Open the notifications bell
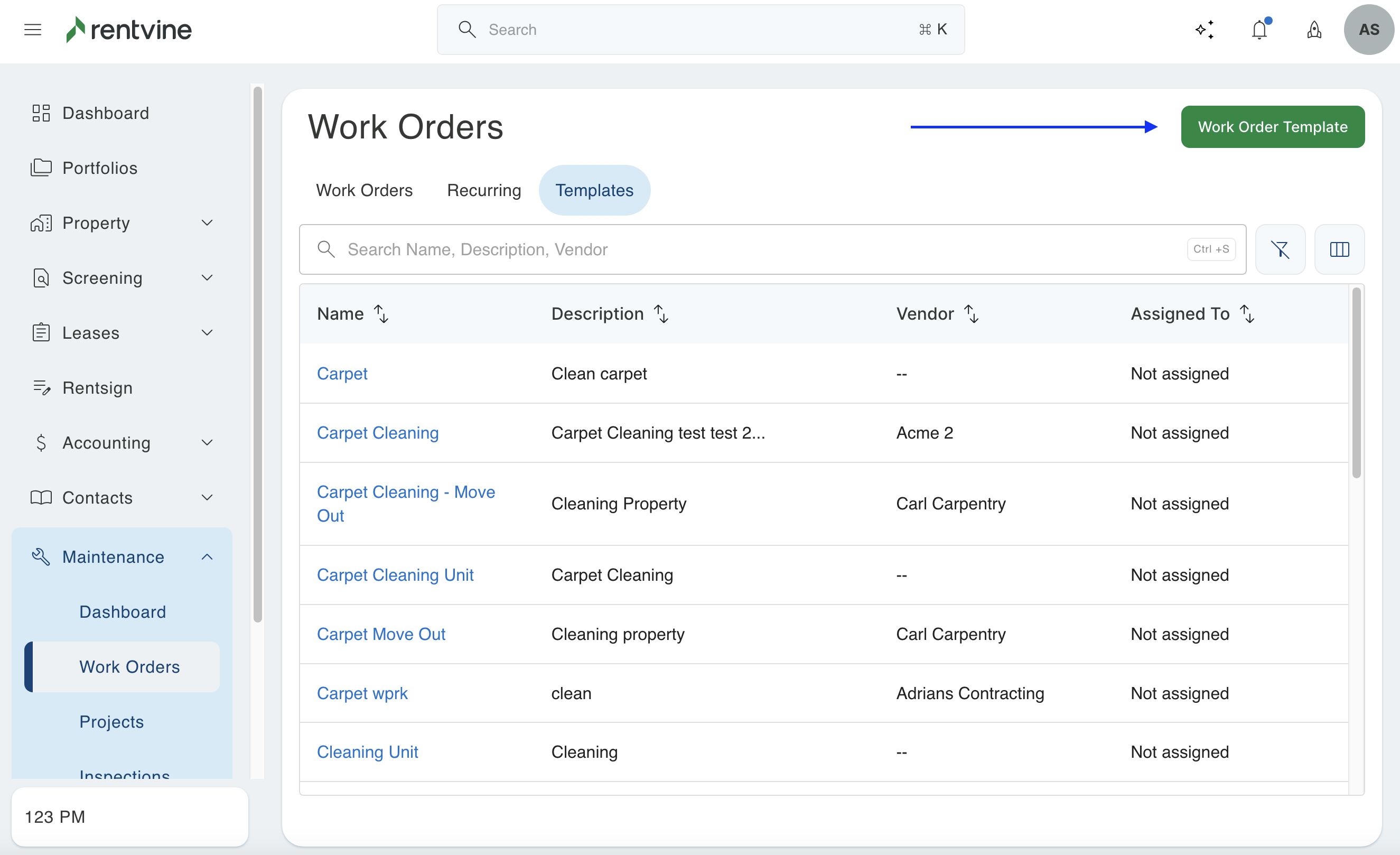Screen dimensions: 1400x855 [1259, 30]
